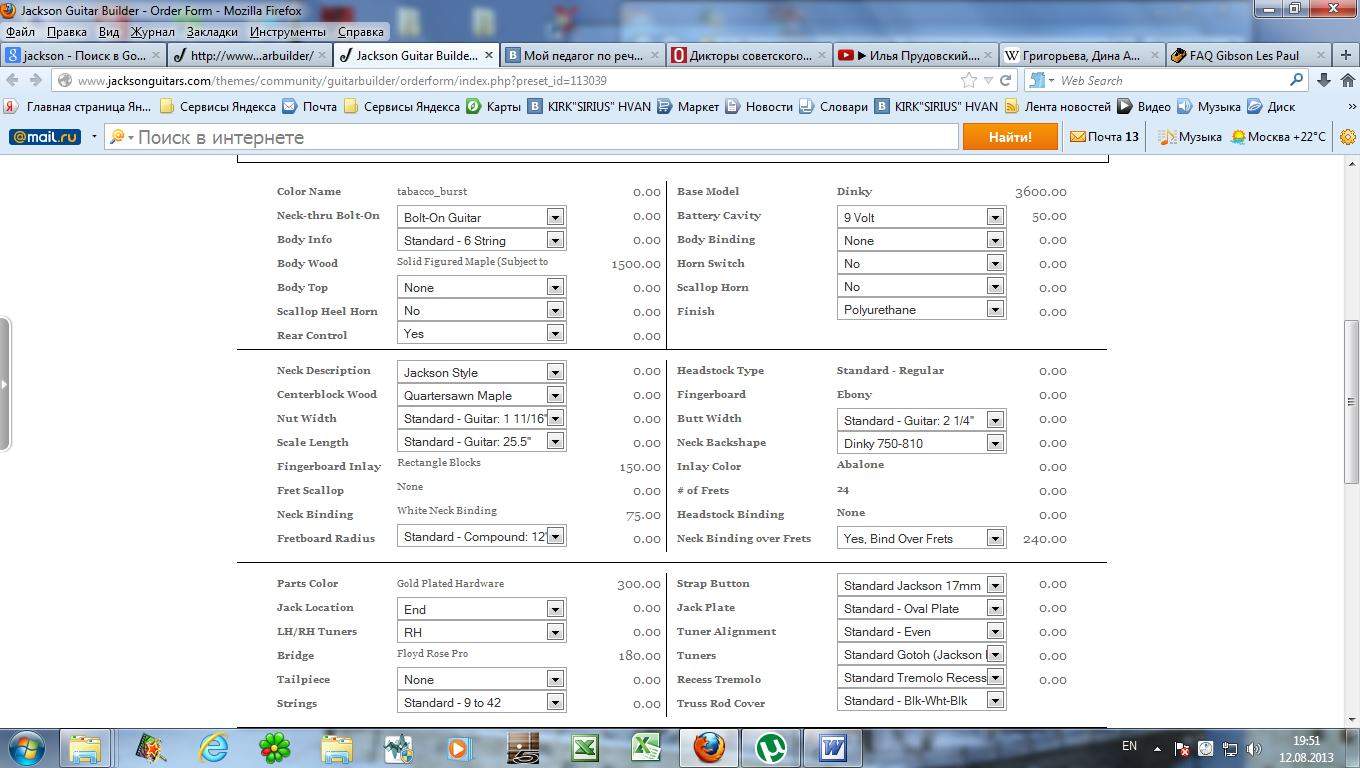The width and height of the screenshot is (1360, 768).
Task: Click the Firefox home button
Action: (x=1346, y=81)
